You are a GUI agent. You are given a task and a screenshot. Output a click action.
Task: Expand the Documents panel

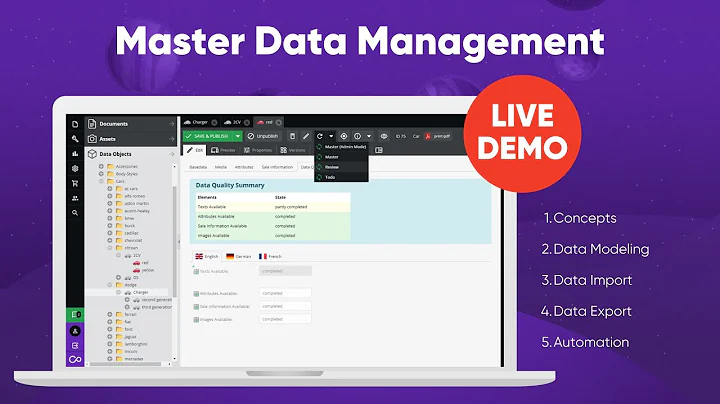(131, 124)
